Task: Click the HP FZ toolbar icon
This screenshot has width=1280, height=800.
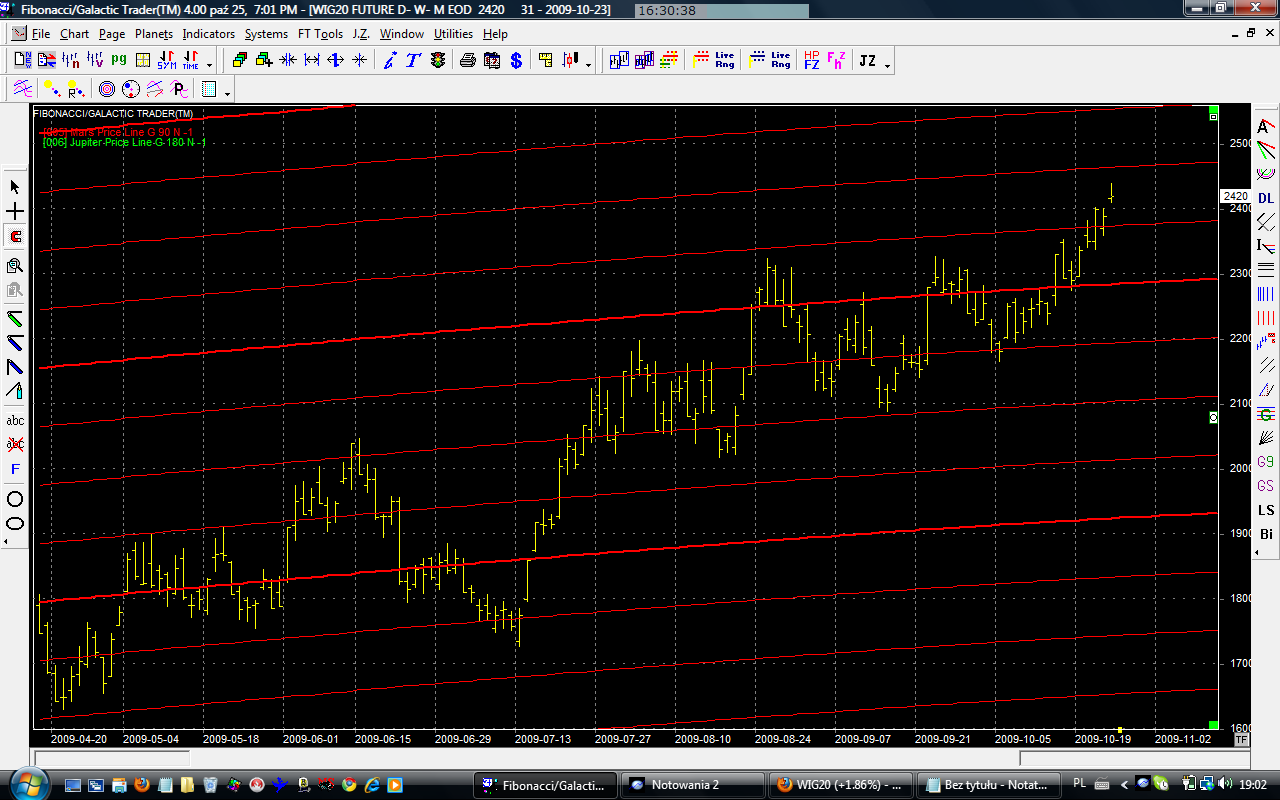Action: 811,61
